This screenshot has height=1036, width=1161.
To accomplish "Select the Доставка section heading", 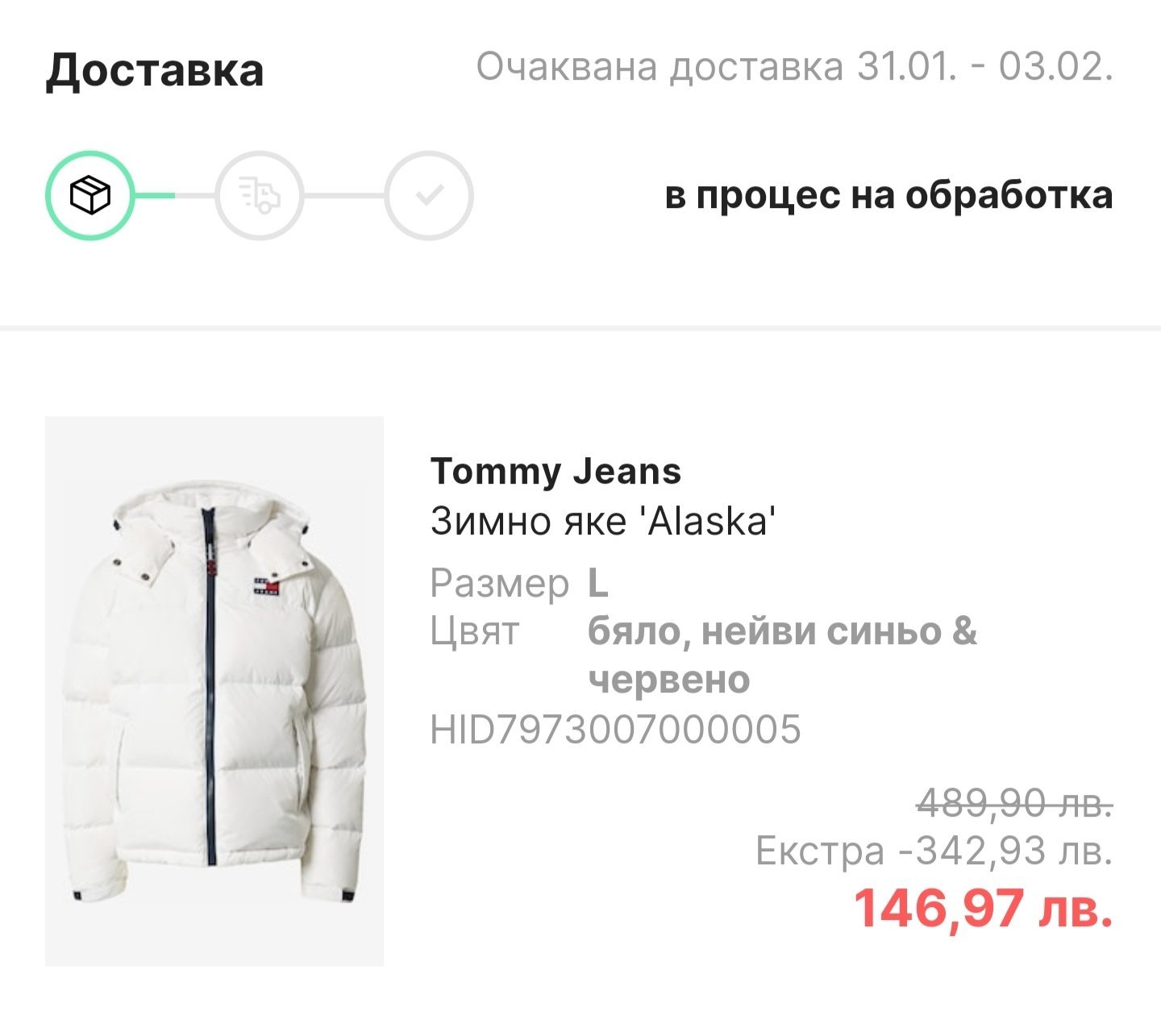I will point(154,69).
